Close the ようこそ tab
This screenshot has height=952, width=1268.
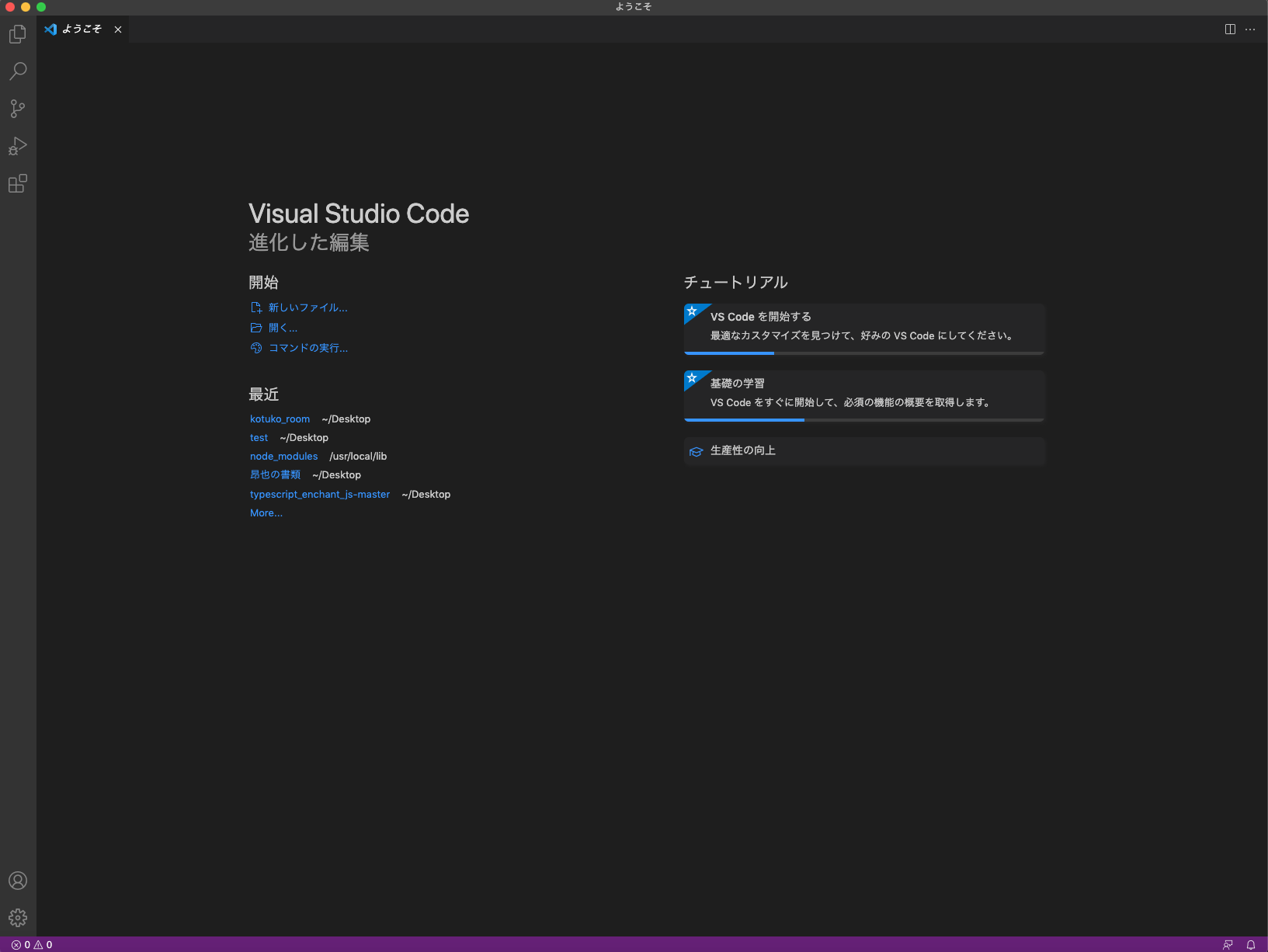pyautogui.click(x=118, y=30)
